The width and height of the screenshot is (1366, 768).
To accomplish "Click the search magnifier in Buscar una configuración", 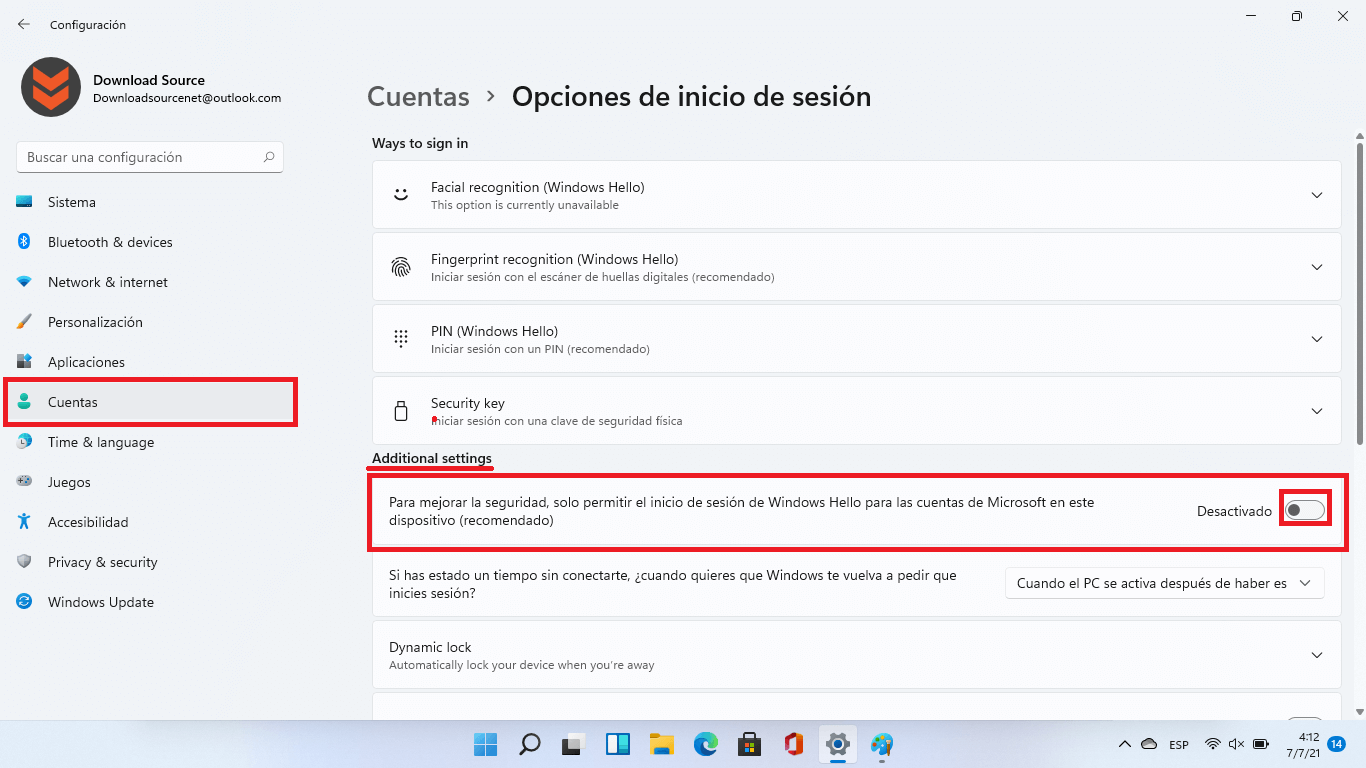I will [x=269, y=157].
